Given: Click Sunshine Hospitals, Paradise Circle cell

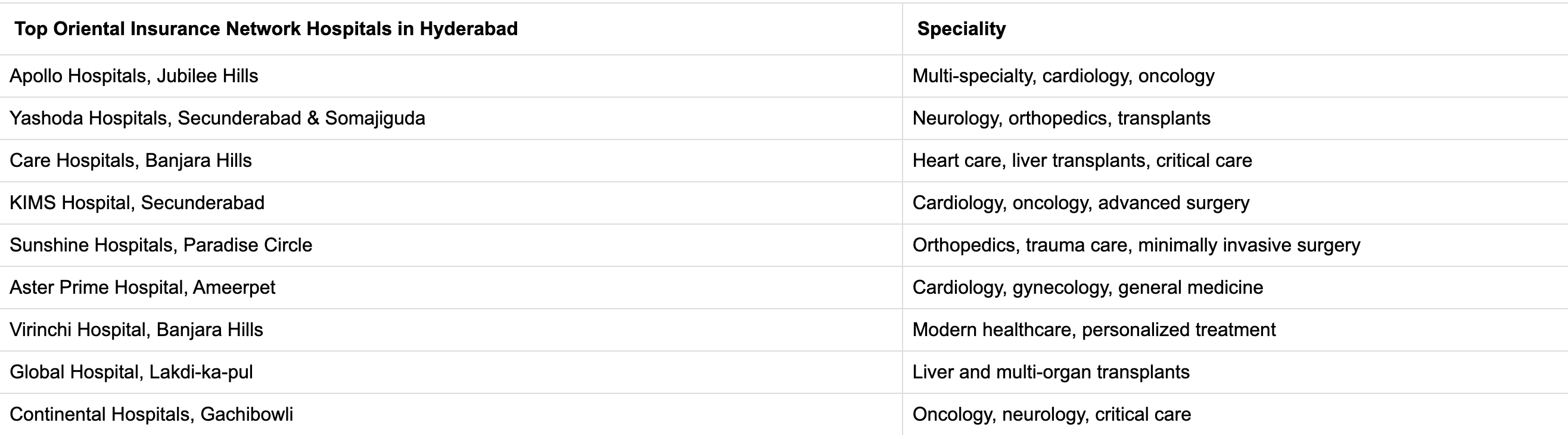Looking at the screenshot, I should 161,246.
